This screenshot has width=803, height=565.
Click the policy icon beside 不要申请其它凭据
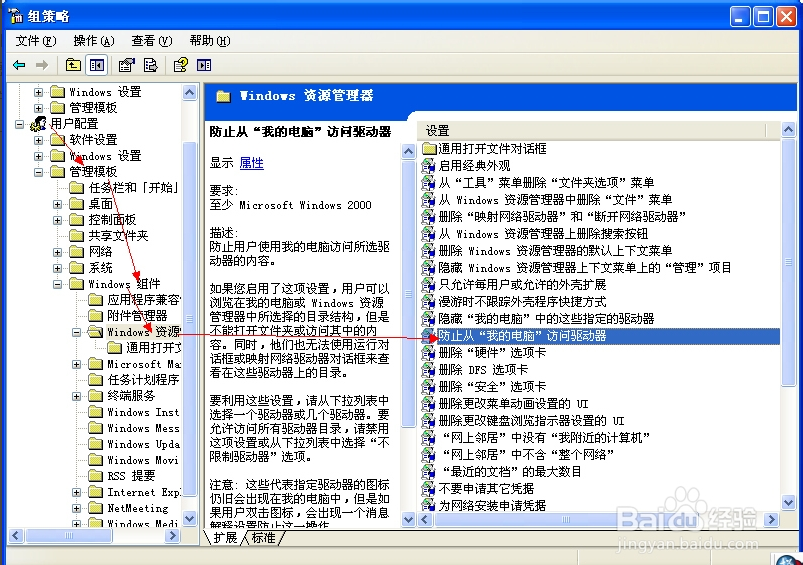click(428, 488)
